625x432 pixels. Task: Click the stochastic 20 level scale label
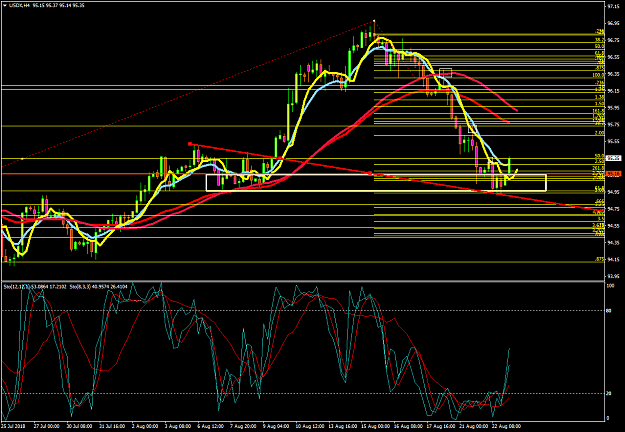point(609,394)
